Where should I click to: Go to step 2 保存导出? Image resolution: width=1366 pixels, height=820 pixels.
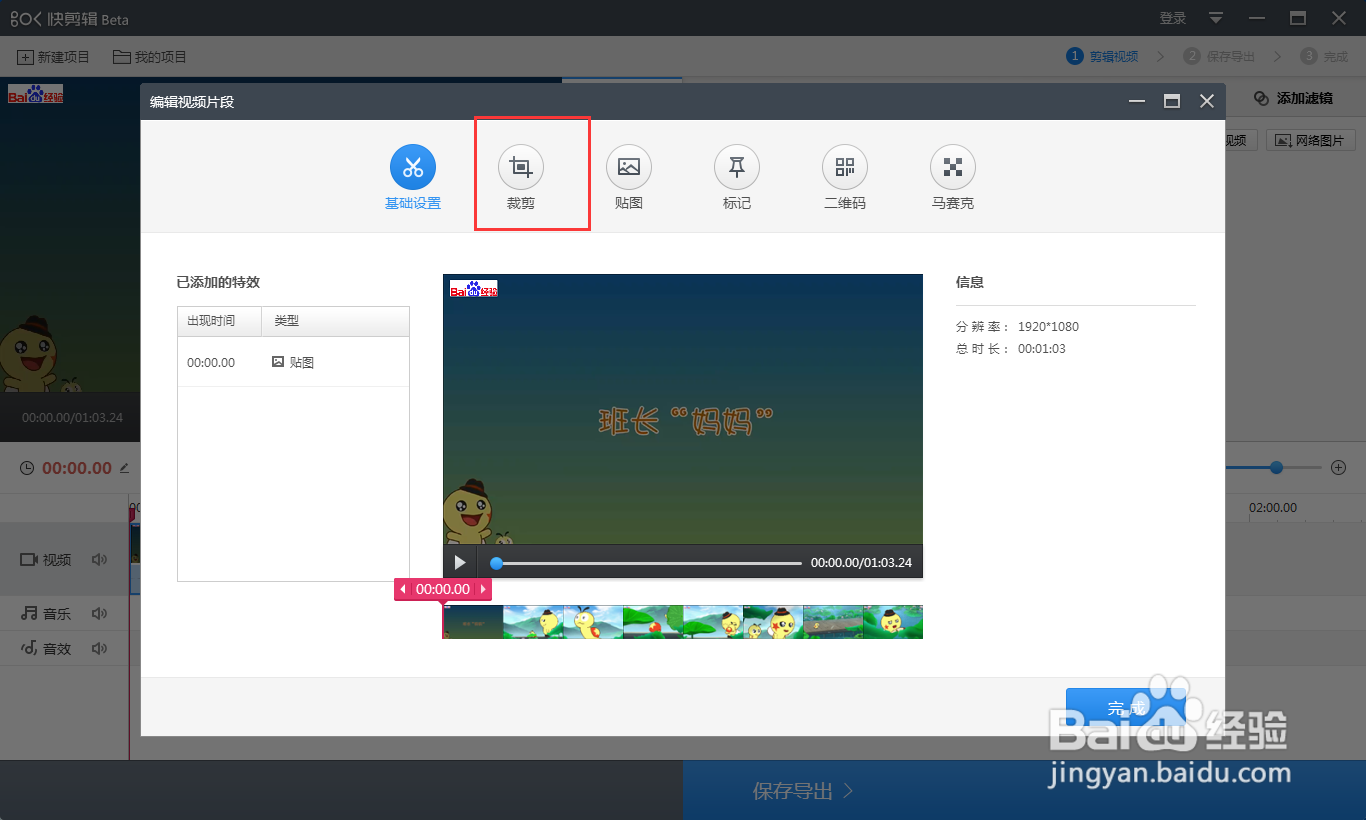pyautogui.click(x=1219, y=56)
